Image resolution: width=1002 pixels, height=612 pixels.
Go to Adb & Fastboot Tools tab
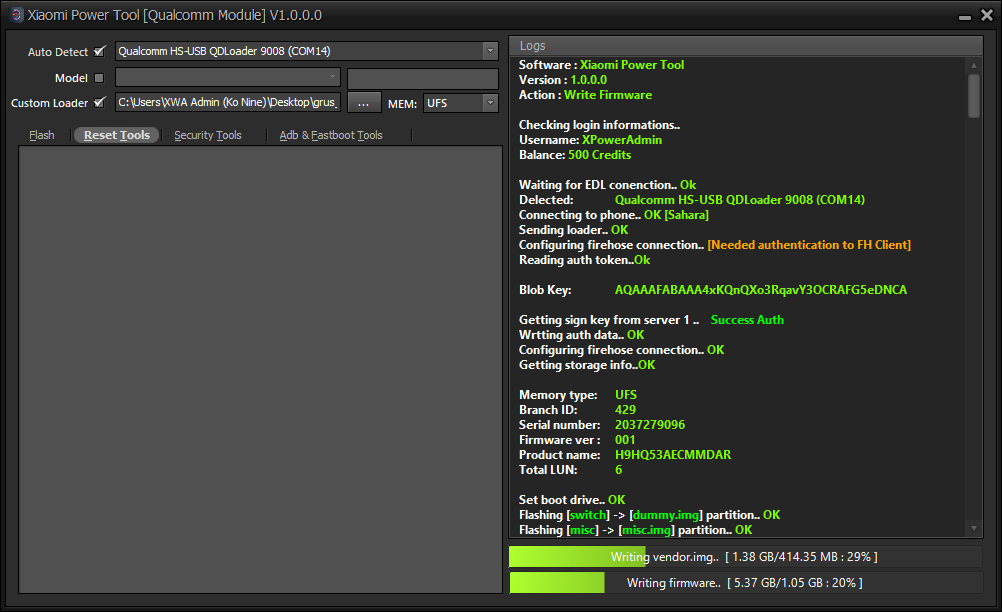pyautogui.click(x=331, y=135)
